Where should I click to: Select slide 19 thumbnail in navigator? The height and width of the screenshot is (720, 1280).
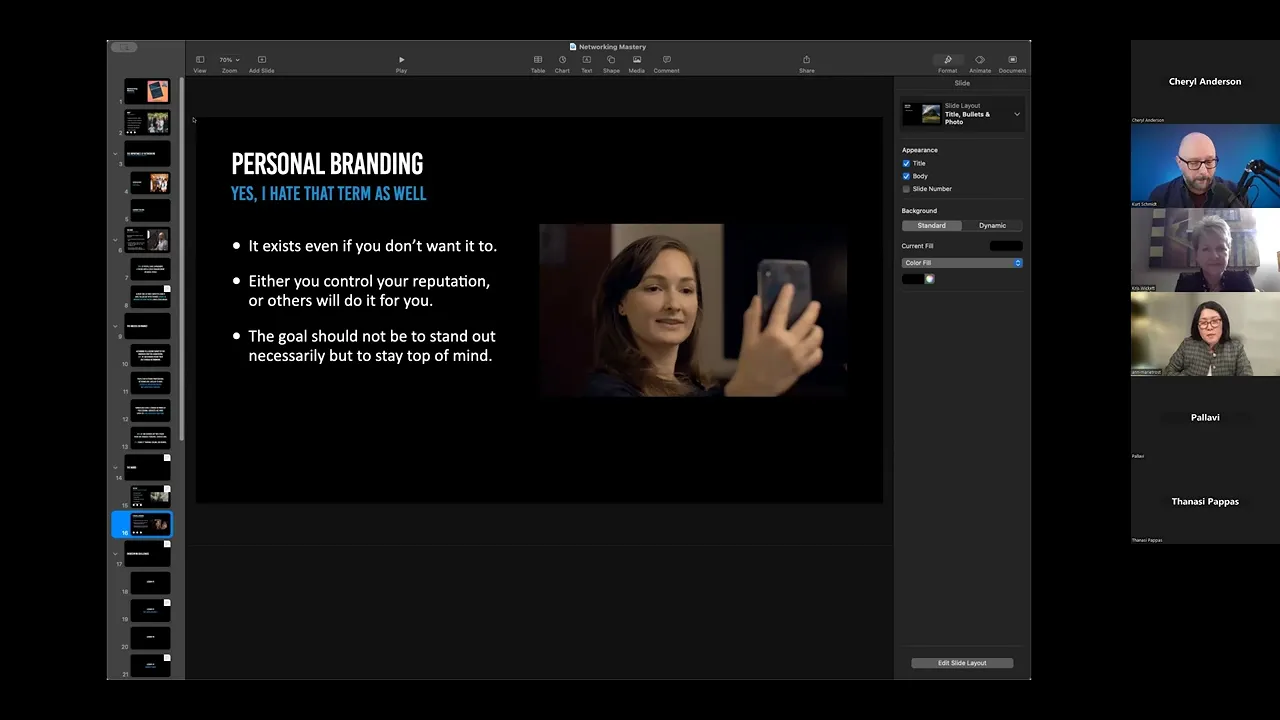150,610
